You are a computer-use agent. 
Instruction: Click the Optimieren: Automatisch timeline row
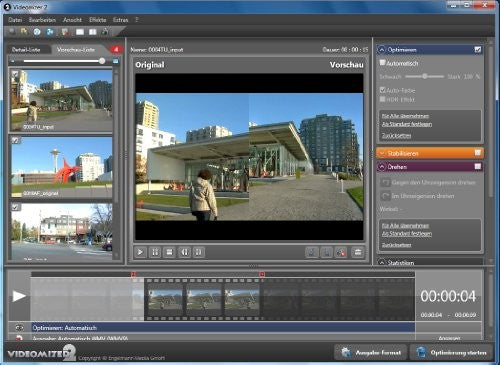coord(223,328)
